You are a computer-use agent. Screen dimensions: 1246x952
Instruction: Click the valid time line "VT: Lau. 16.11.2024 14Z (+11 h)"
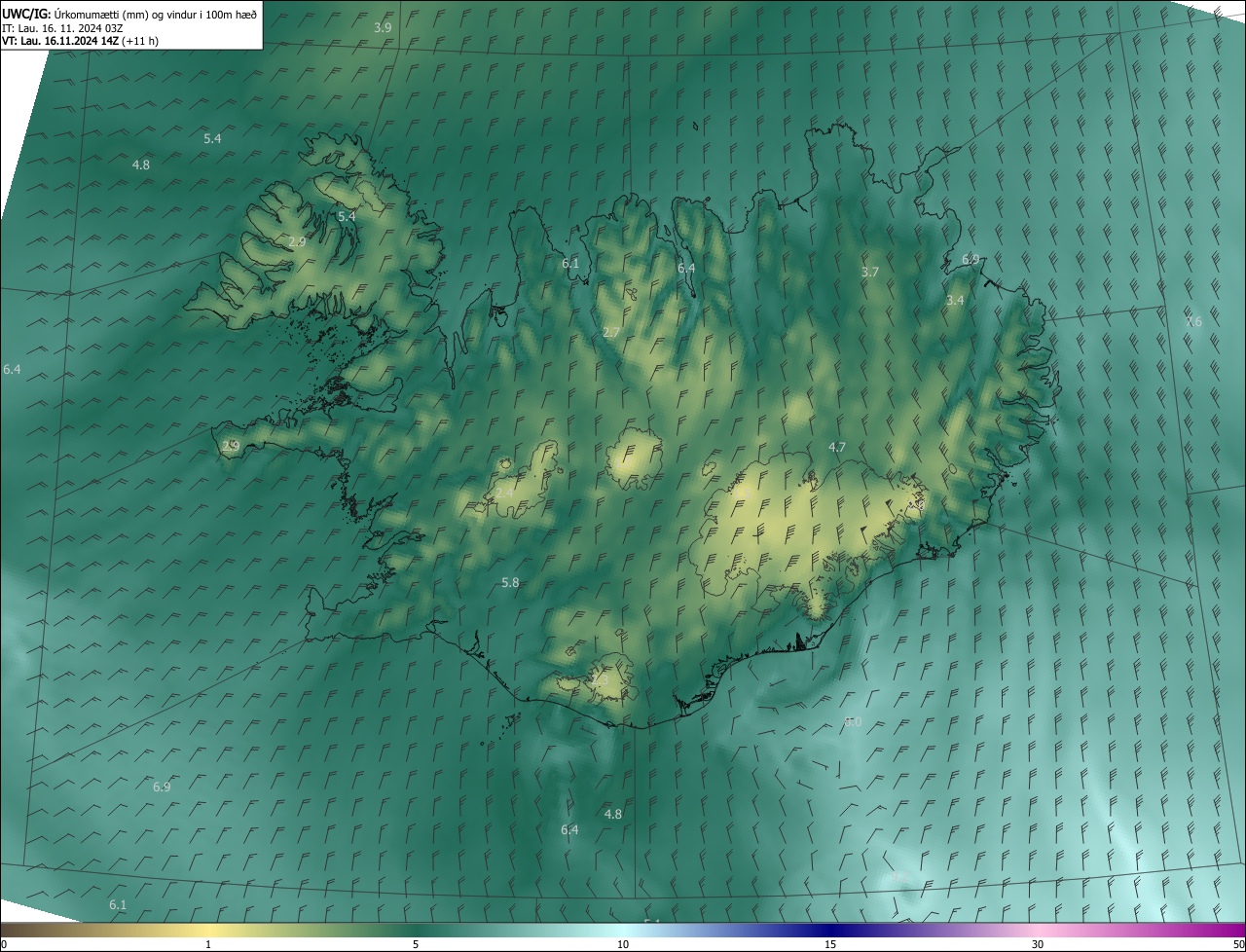(81, 41)
